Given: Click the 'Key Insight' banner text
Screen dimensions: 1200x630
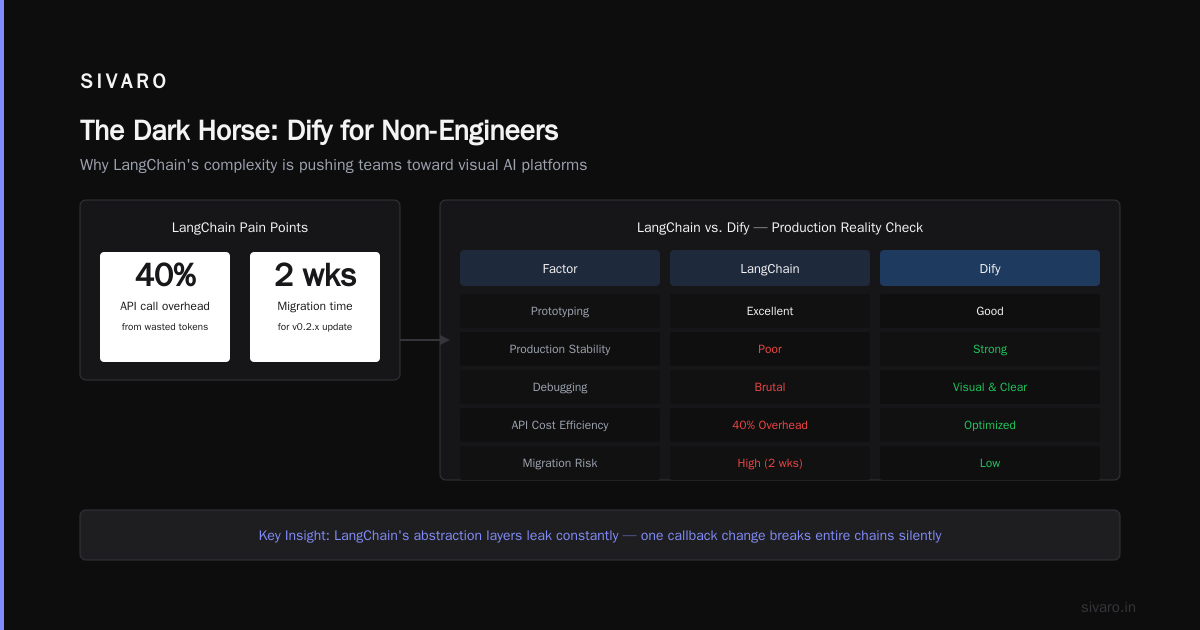Looking at the screenshot, I should coord(600,535).
